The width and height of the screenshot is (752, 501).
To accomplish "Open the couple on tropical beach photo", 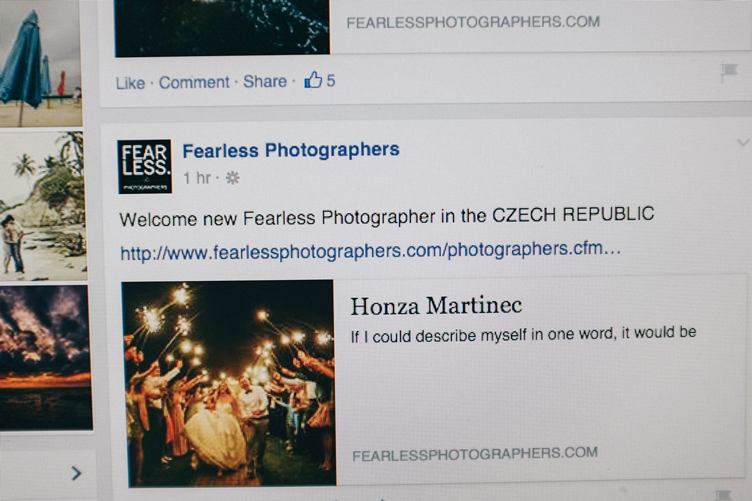I will coord(43,205).
